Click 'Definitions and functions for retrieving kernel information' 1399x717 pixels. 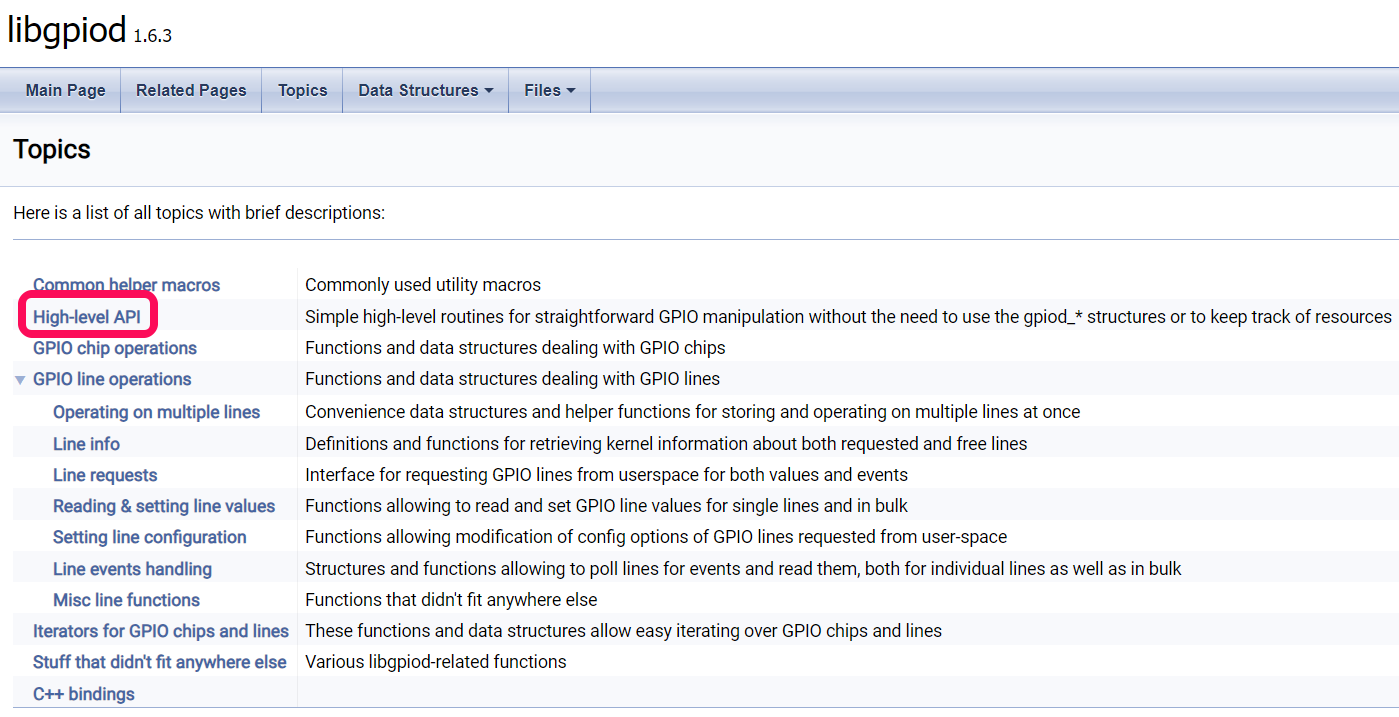tap(666, 444)
